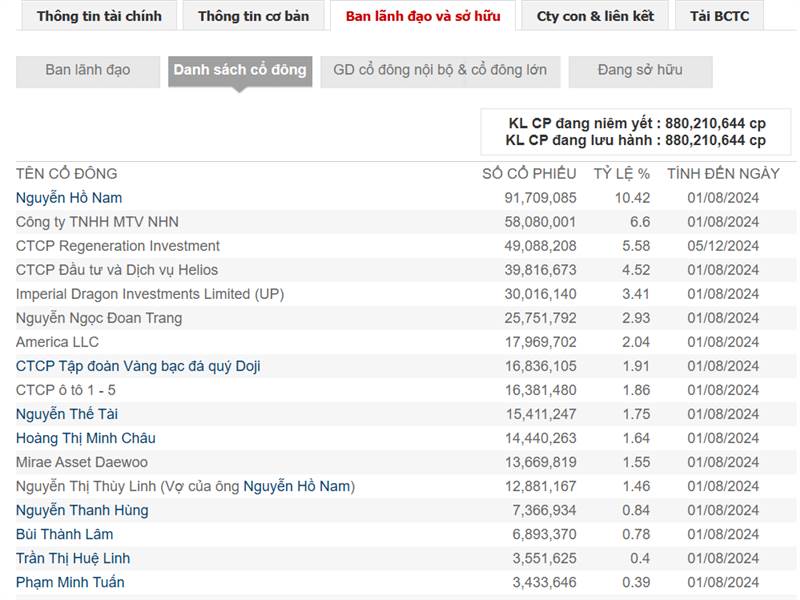800x600 pixels.
Task: Open Nguyễn Thế Tài shareholder profile
Action: tap(67, 414)
